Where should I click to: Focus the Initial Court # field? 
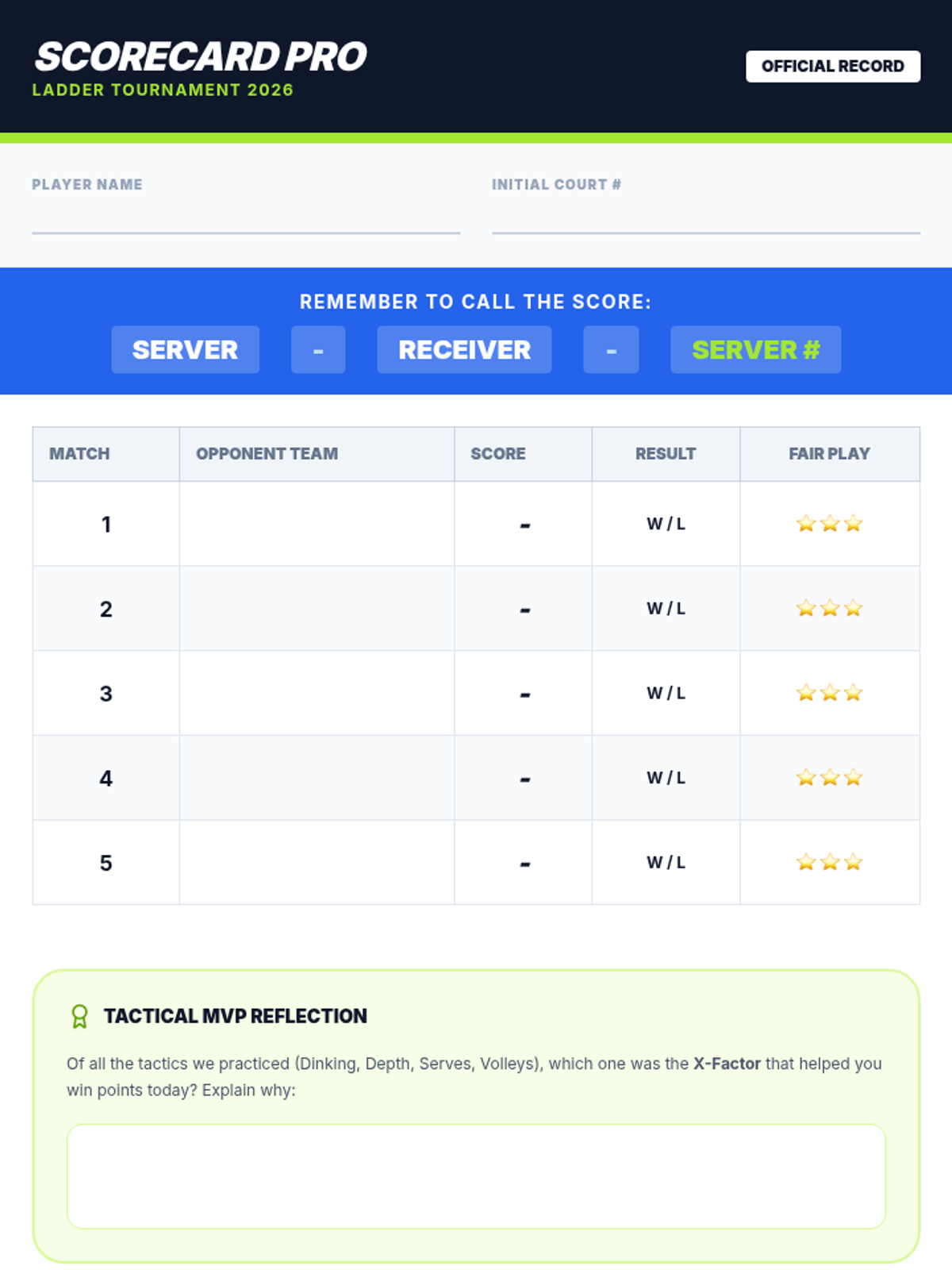click(705, 218)
